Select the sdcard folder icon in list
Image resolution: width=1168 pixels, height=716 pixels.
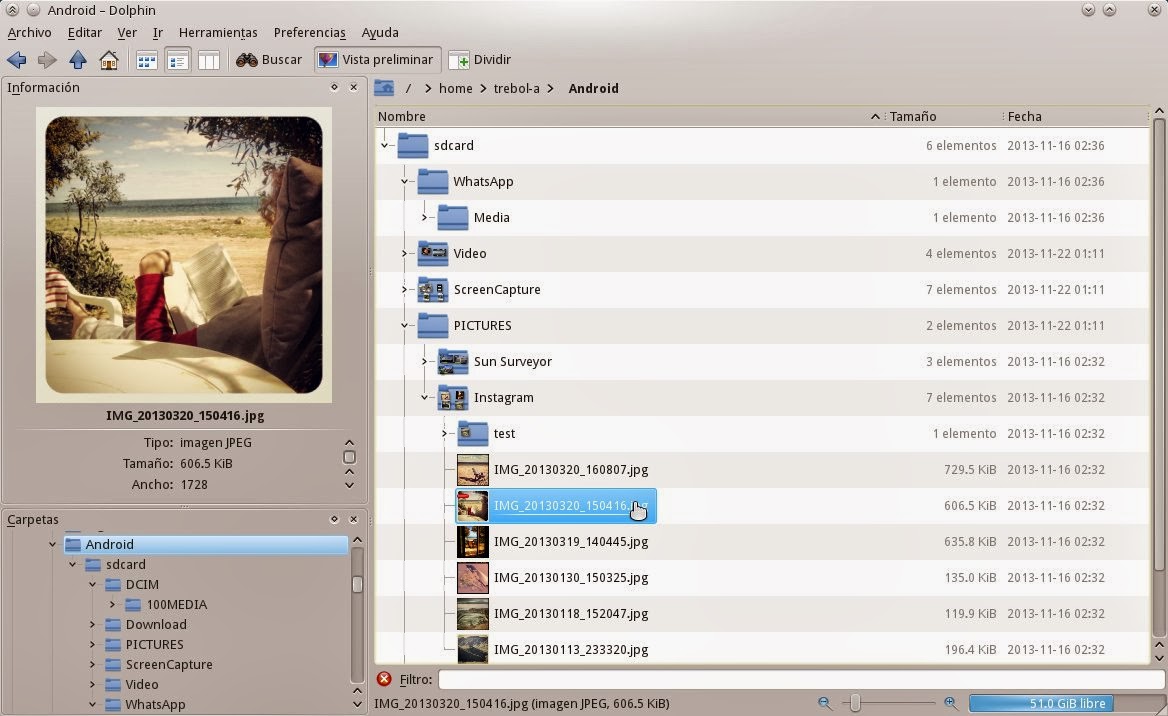point(413,145)
